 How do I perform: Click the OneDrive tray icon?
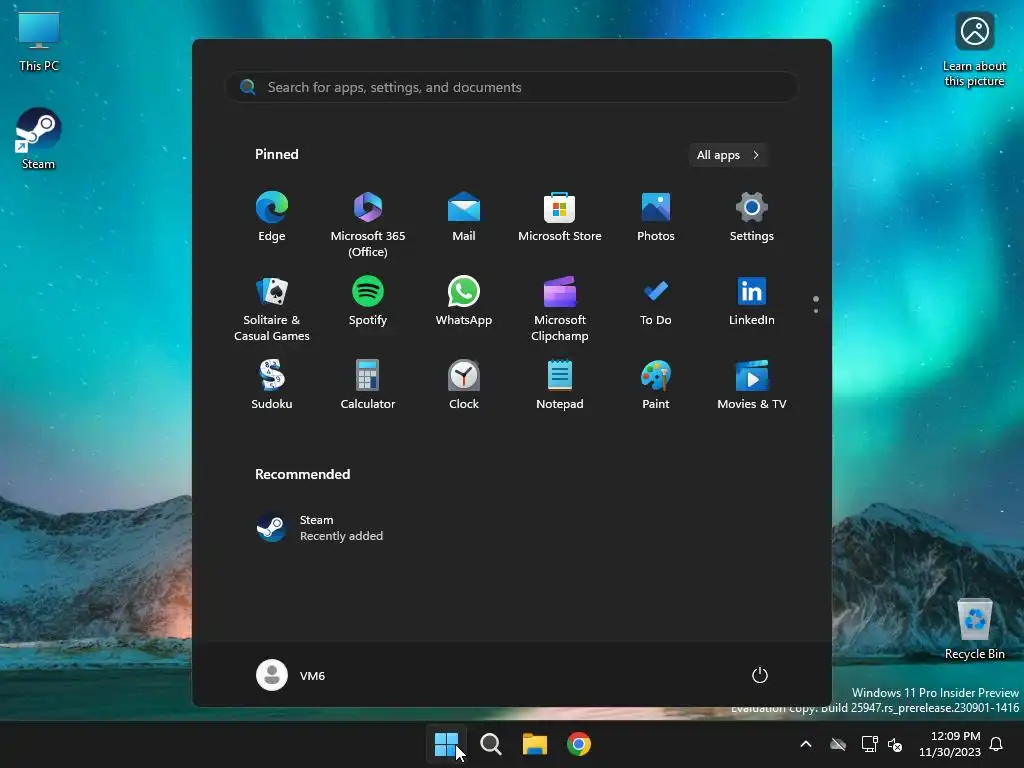tap(838, 744)
